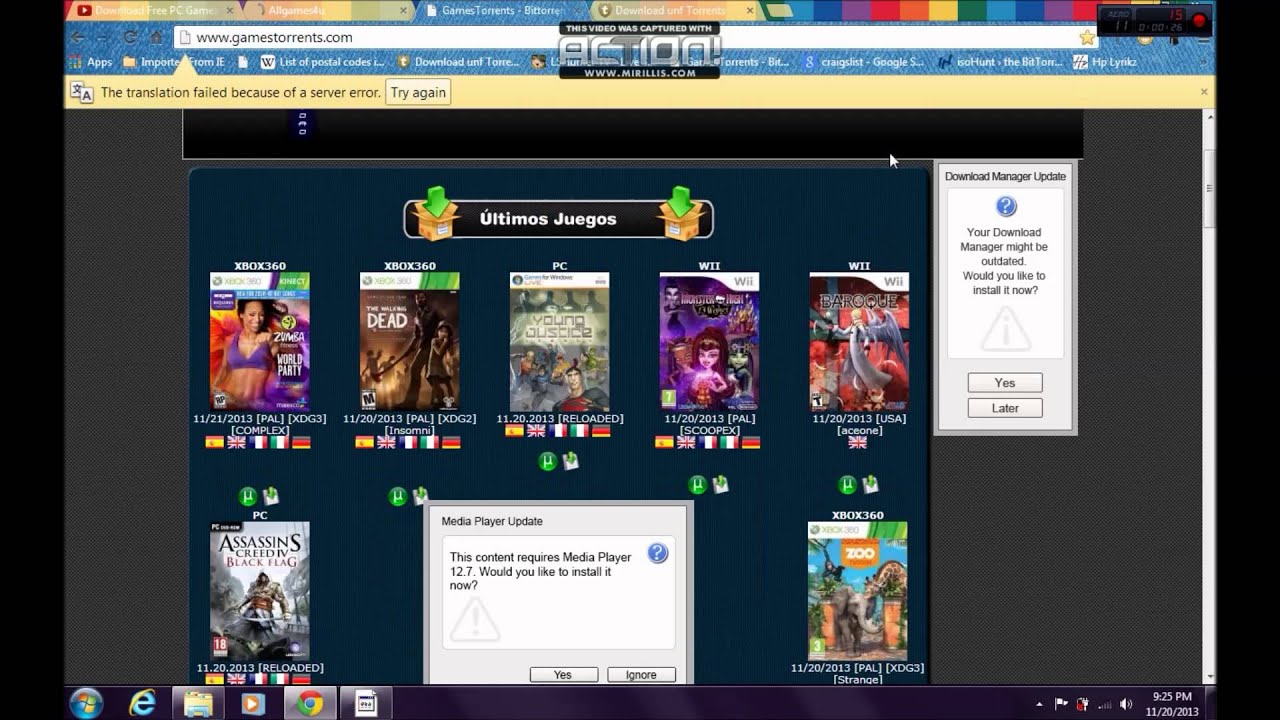The width and height of the screenshot is (1280, 720).
Task: Go back with browser back arrow
Action: tap(78, 37)
